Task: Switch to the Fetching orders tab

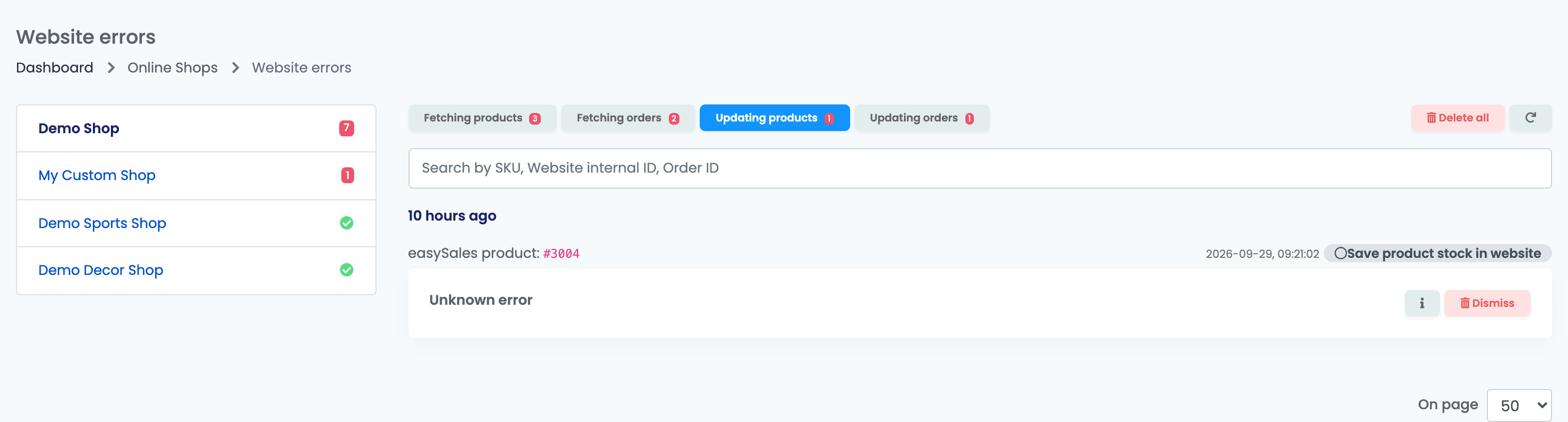Action: (628, 118)
